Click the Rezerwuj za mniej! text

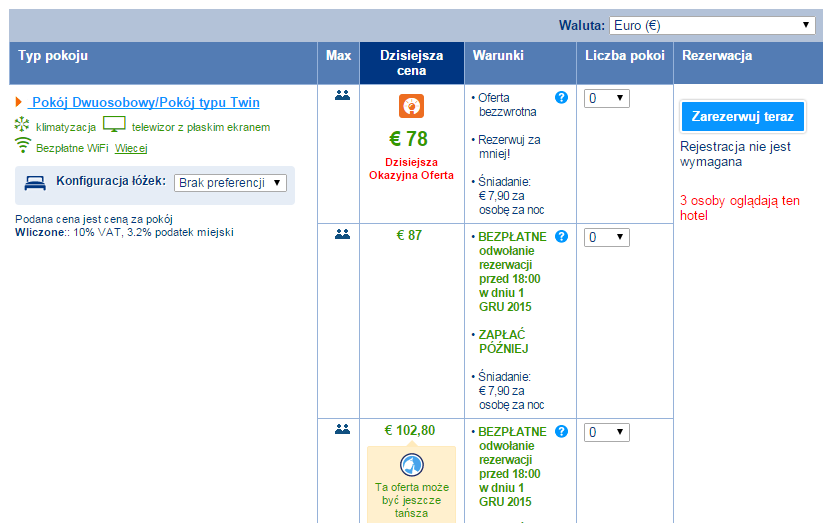tap(509, 147)
